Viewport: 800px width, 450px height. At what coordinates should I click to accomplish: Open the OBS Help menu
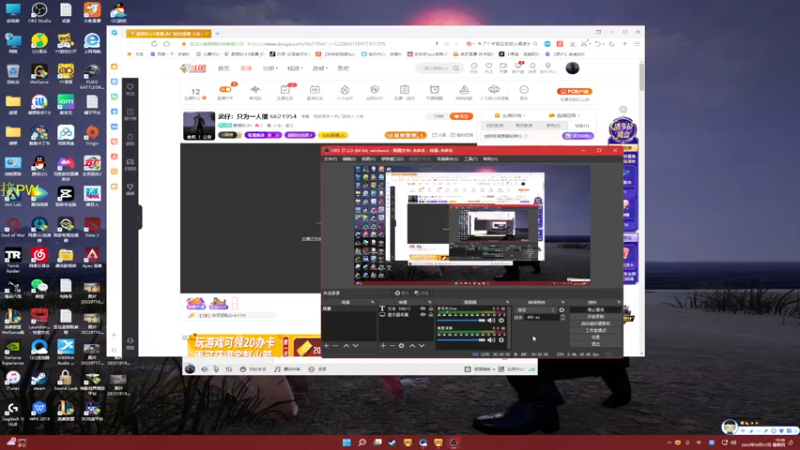click(x=490, y=159)
